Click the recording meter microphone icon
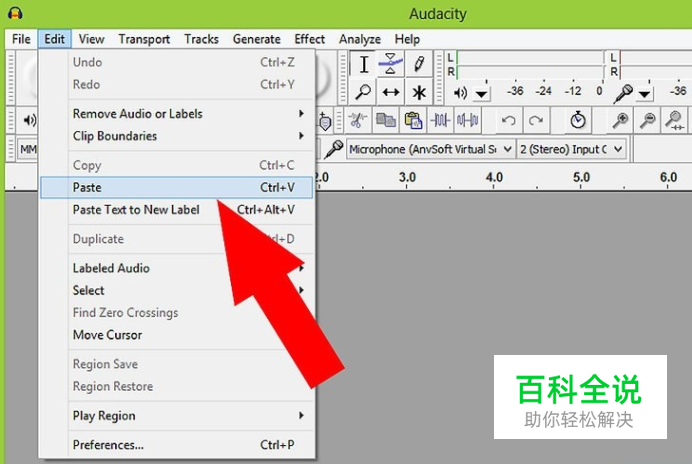This screenshot has width=692, height=464. click(x=623, y=94)
